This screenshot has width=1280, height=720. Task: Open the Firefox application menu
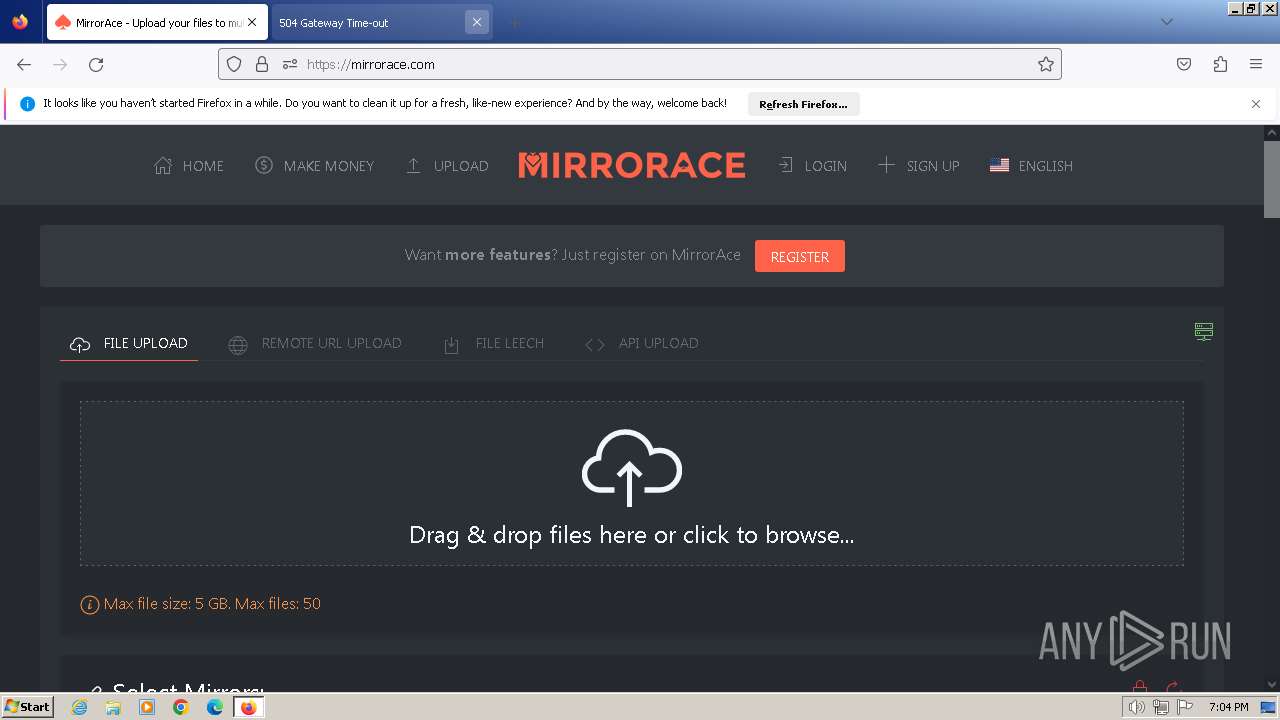click(1256, 64)
